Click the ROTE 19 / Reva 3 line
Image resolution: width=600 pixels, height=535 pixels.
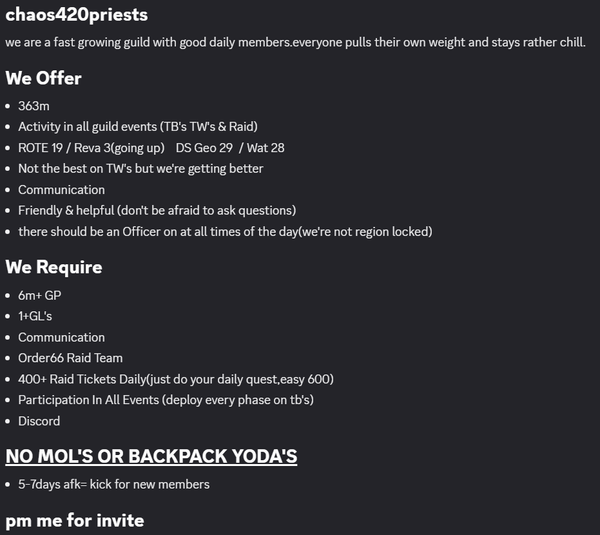coord(91,148)
